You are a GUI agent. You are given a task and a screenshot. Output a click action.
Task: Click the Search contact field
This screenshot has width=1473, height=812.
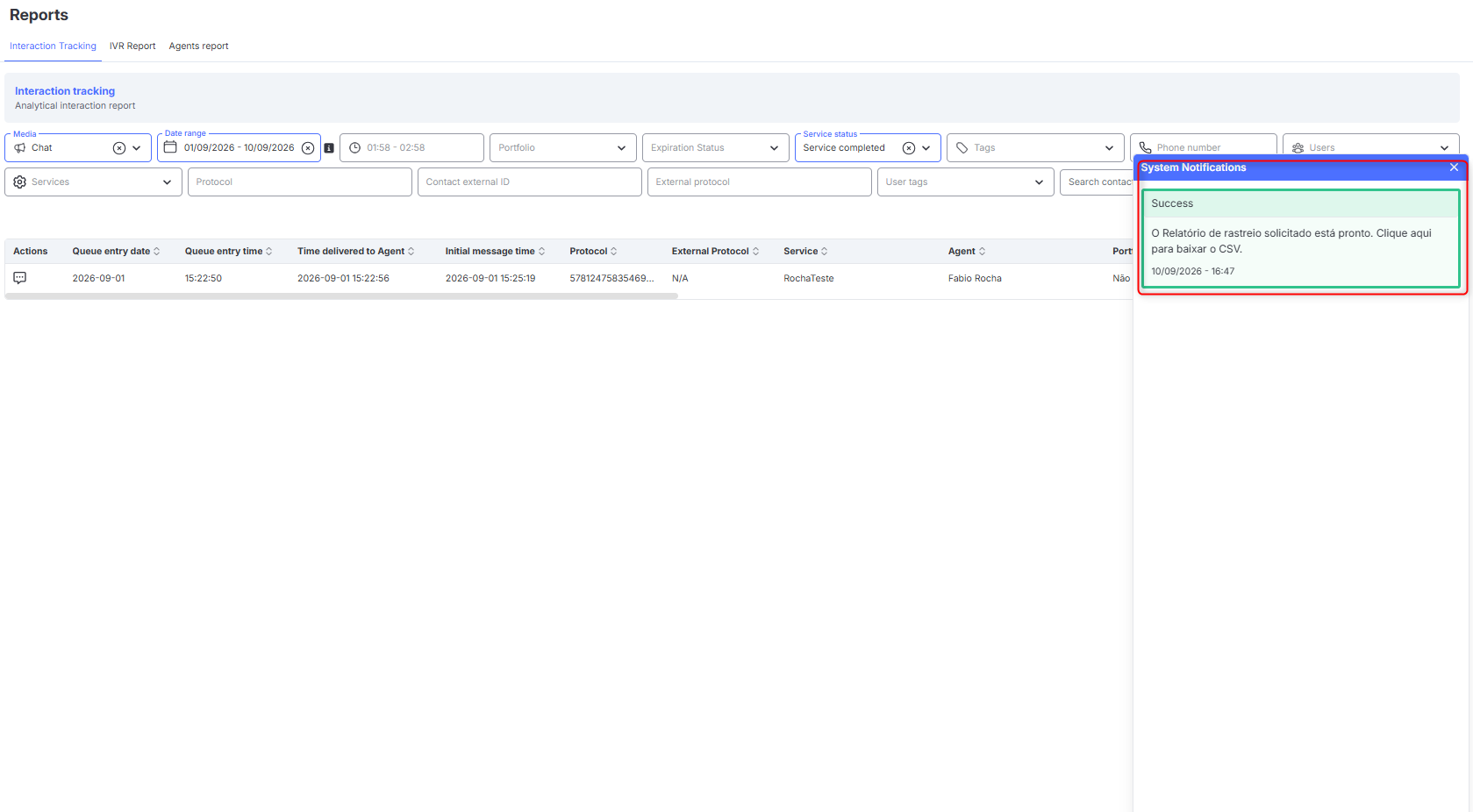[1097, 182]
